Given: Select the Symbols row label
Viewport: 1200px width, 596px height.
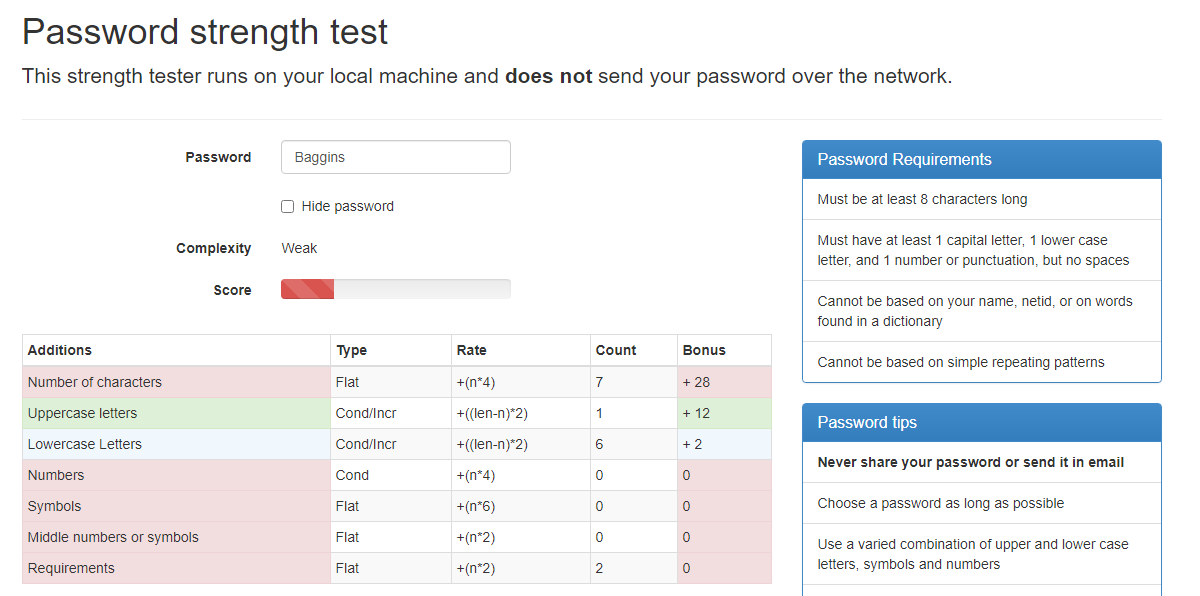Looking at the screenshot, I should [x=55, y=506].
